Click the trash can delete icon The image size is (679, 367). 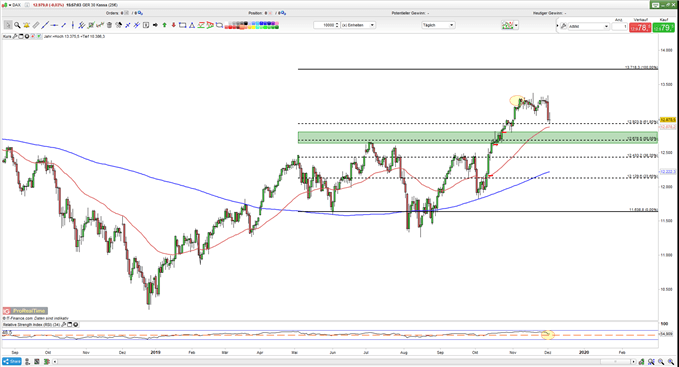[109, 25]
